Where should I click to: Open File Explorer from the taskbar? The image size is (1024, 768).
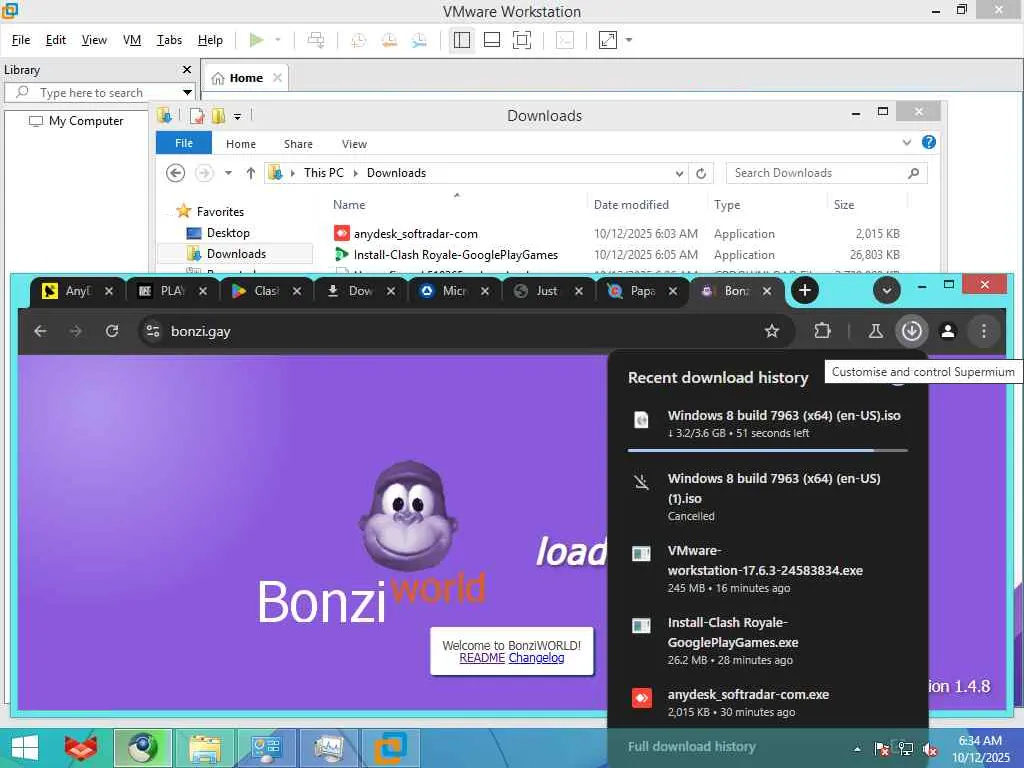205,748
